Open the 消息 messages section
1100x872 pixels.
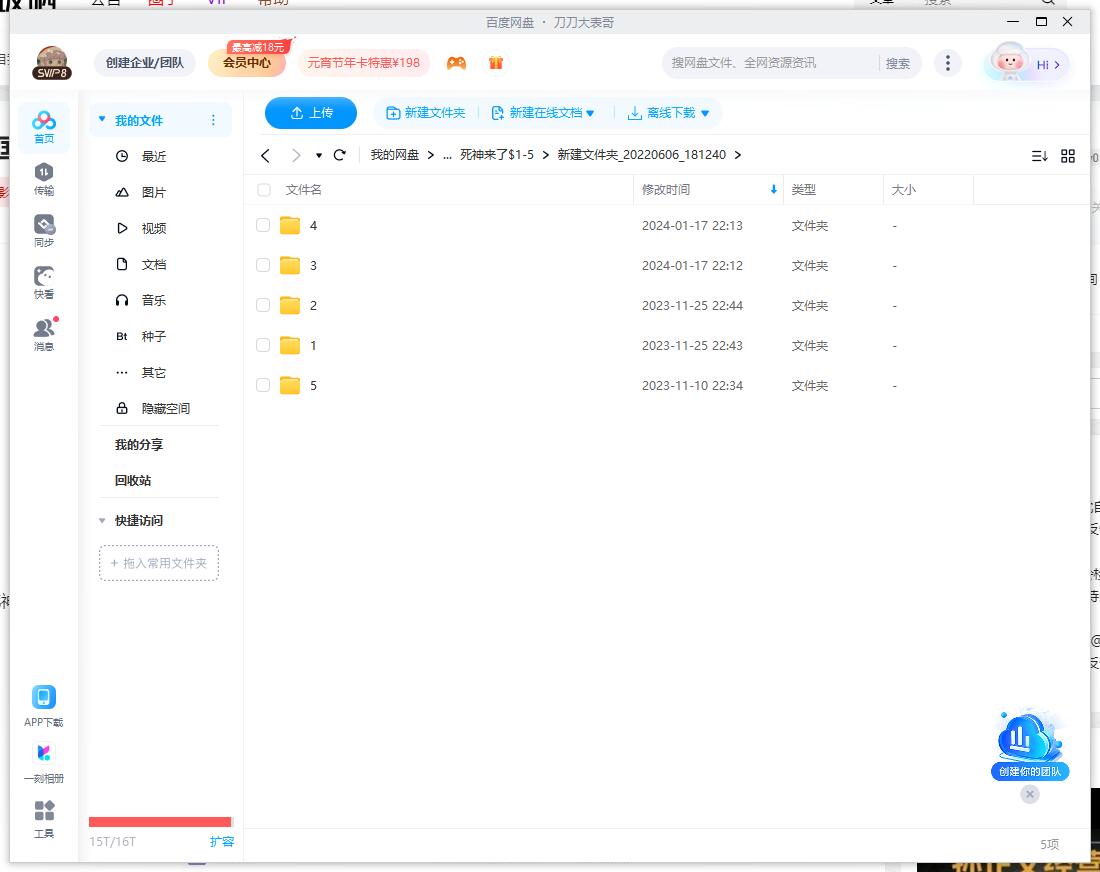[45, 335]
